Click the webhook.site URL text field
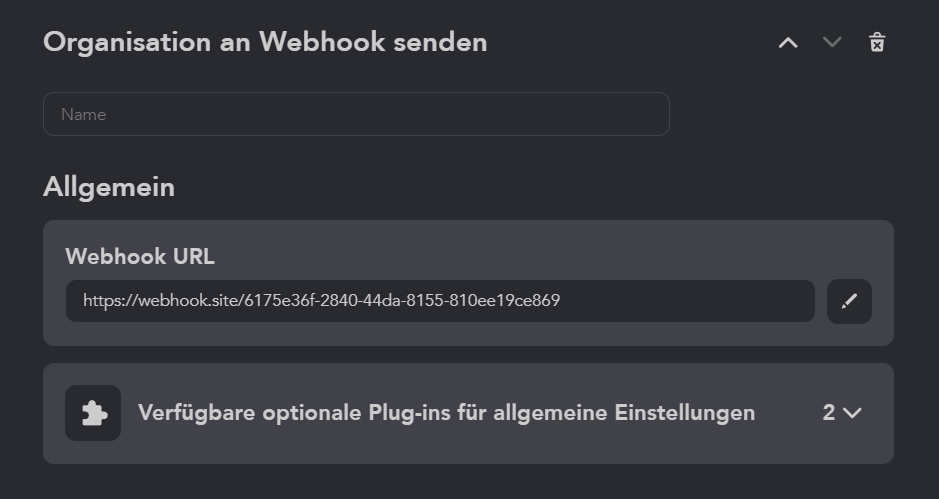Image resolution: width=939 pixels, height=499 pixels. coord(440,301)
